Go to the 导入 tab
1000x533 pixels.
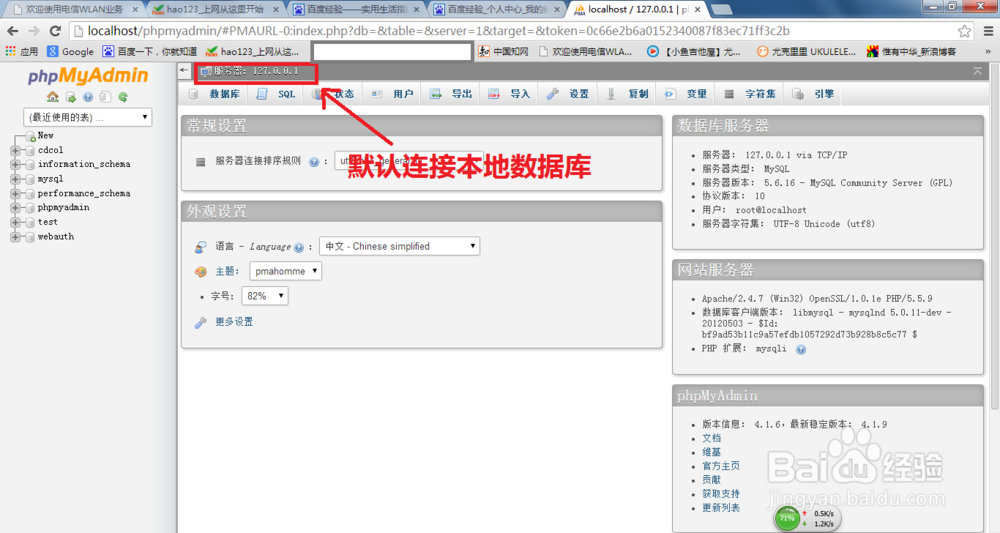pyautogui.click(x=509, y=94)
